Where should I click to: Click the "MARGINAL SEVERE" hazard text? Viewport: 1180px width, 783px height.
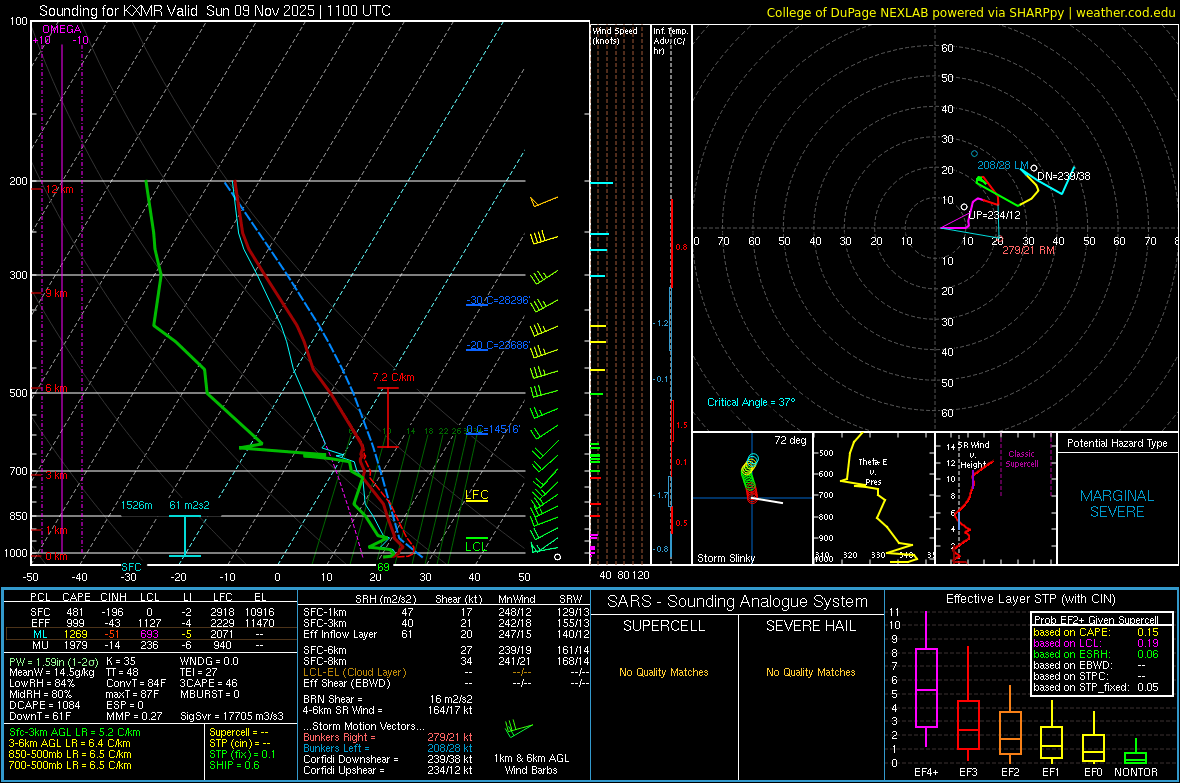tap(1117, 504)
